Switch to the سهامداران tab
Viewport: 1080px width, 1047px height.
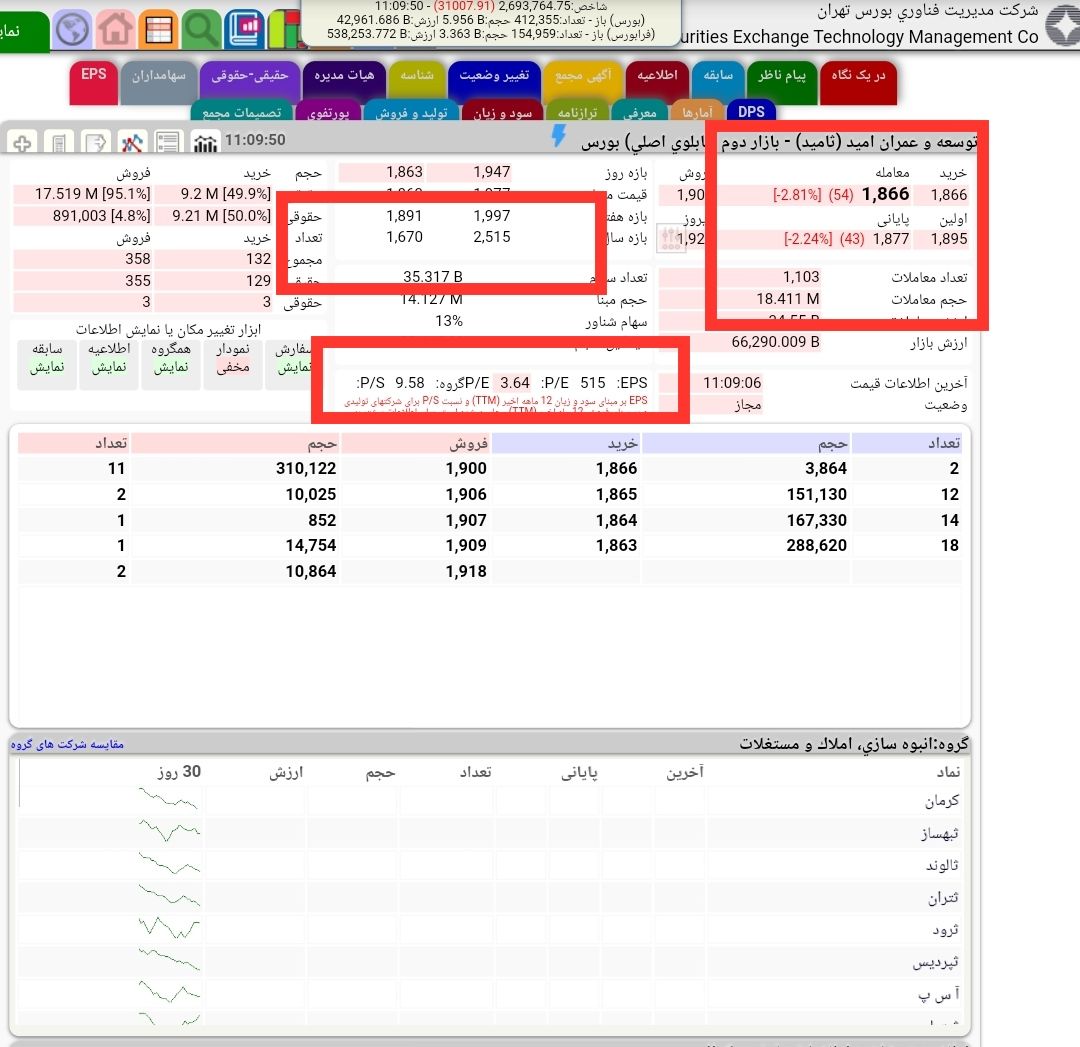pyautogui.click(x=158, y=82)
